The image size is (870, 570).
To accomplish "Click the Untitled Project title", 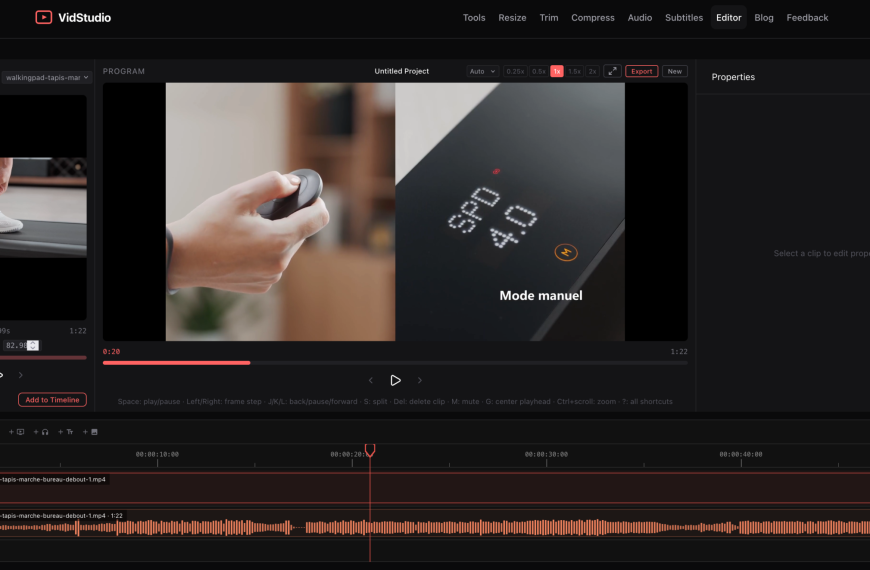I will (401, 71).
